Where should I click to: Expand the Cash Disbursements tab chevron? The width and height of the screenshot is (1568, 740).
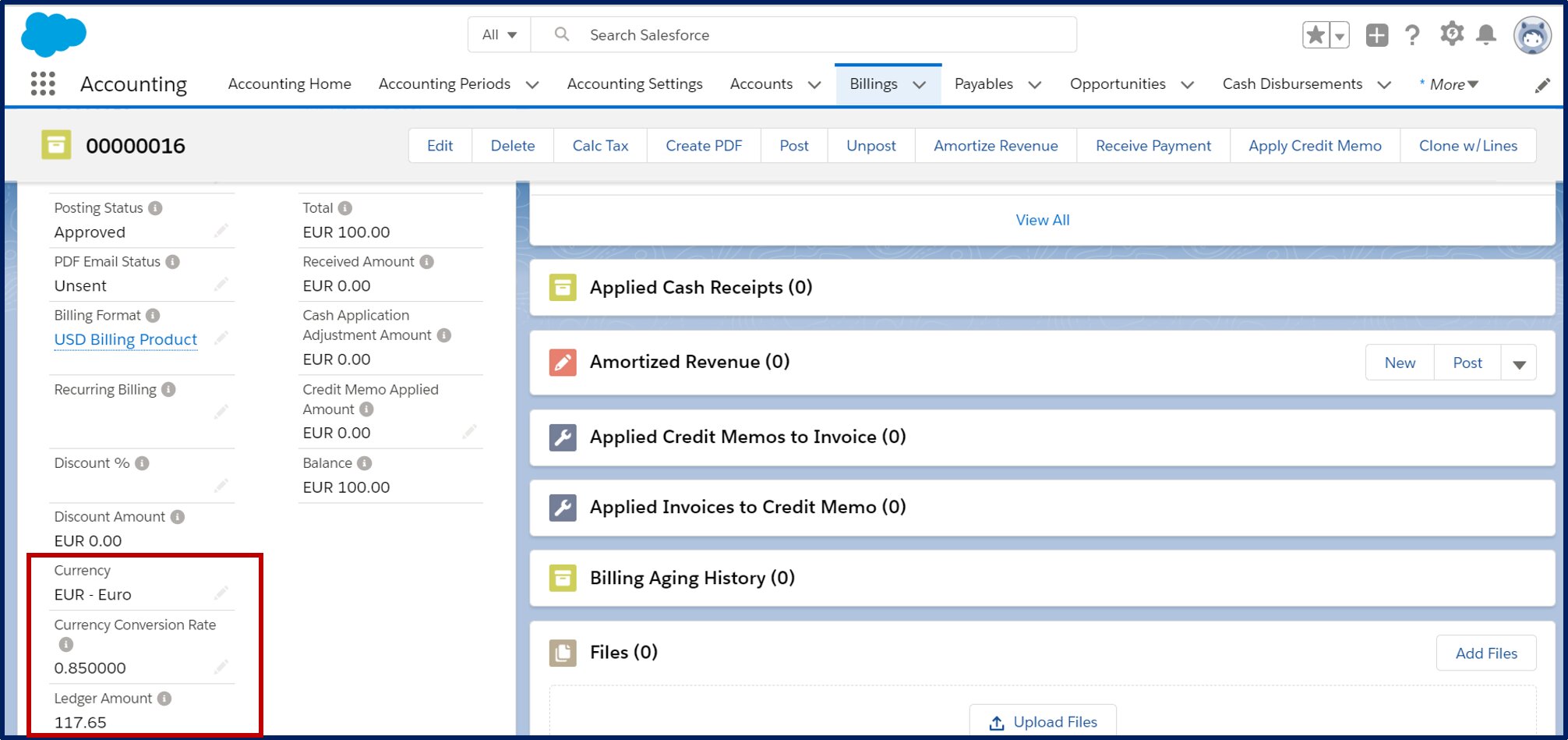pyautogui.click(x=1384, y=85)
